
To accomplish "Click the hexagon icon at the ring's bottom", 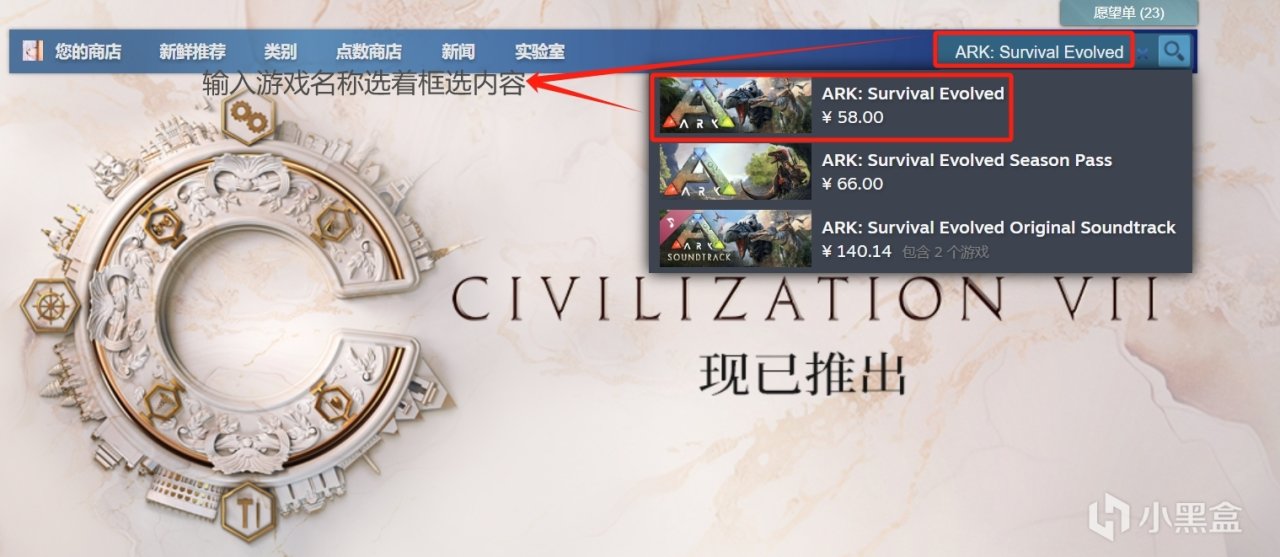I will [x=243, y=505].
